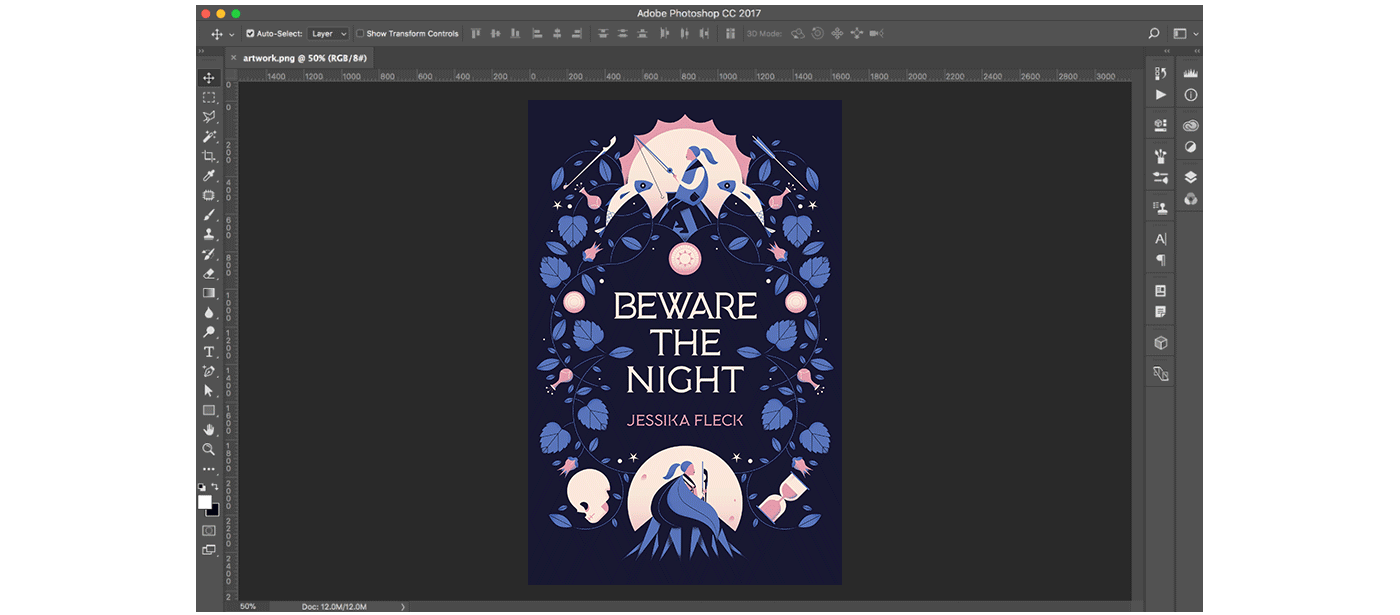
Task: Select the Polygonal Lasso tool
Action: pyautogui.click(x=209, y=117)
